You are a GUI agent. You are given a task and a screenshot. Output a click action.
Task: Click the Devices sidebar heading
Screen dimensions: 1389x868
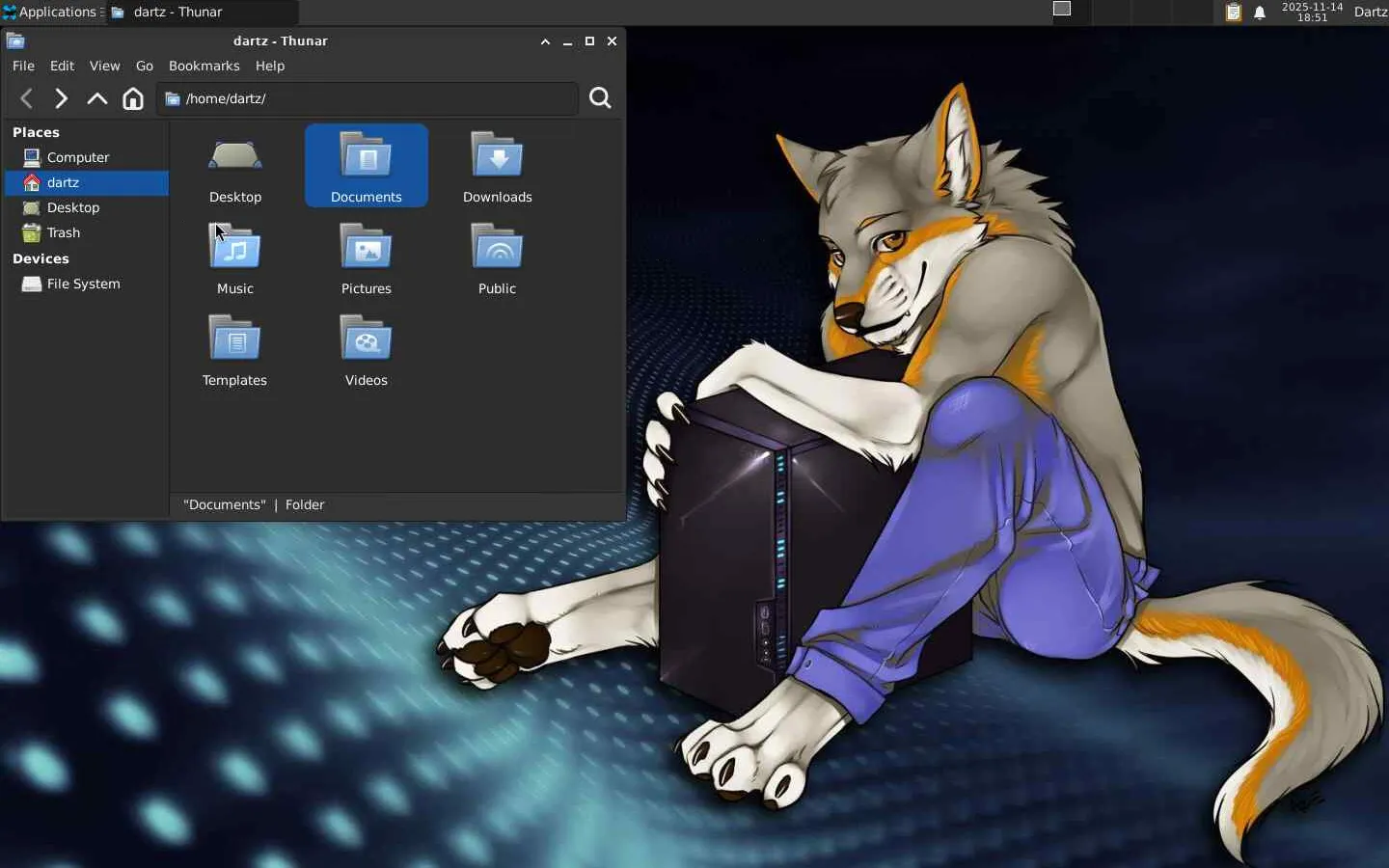pos(41,258)
